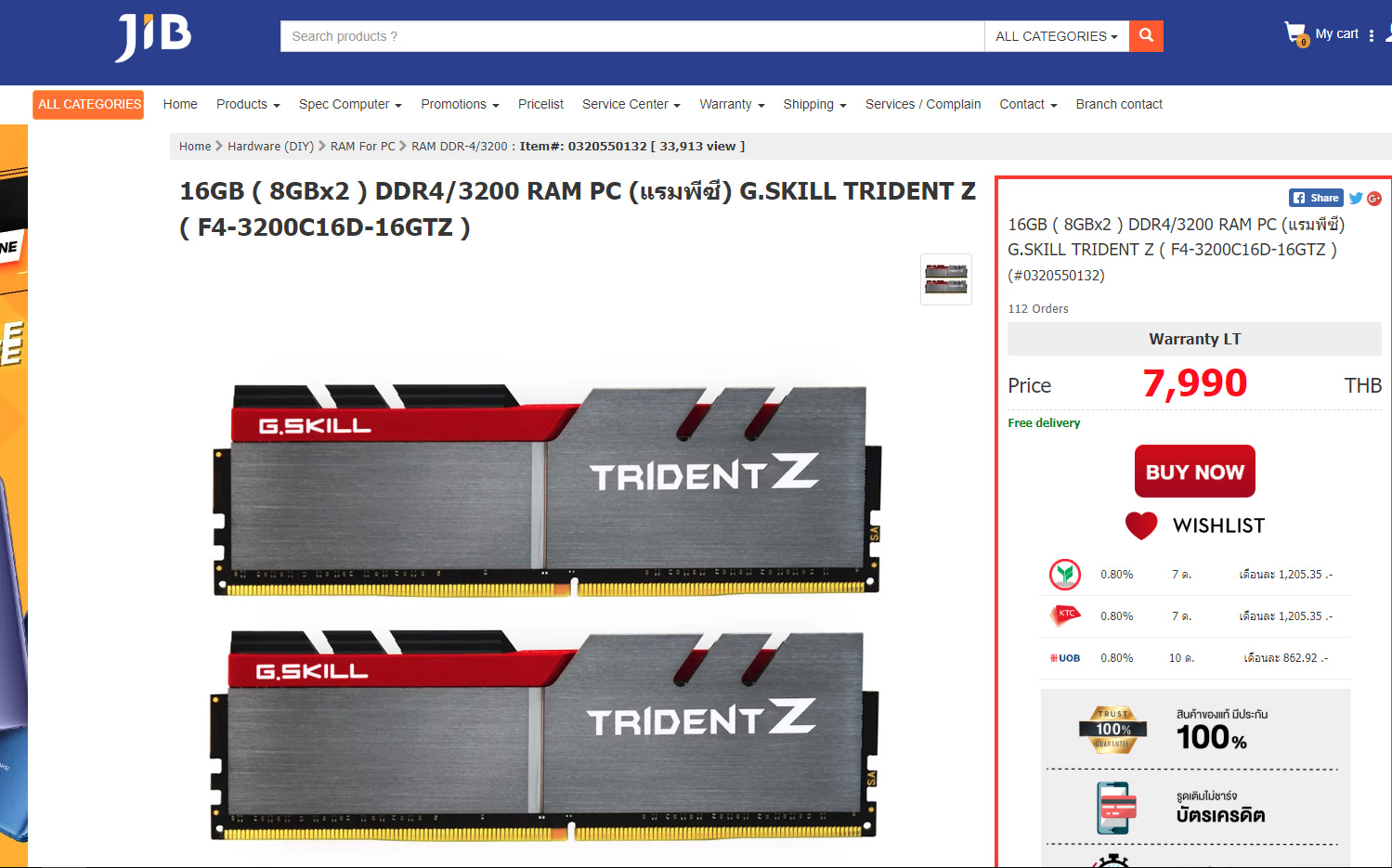The height and width of the screenshot is (868, 1392).
Task: Open the Pricelist page
Action: tap(540, 104)
